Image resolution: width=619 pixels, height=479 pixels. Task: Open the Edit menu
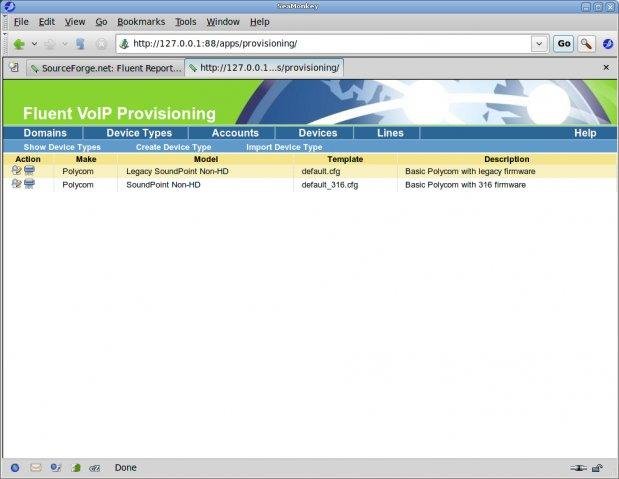point(47,22)
